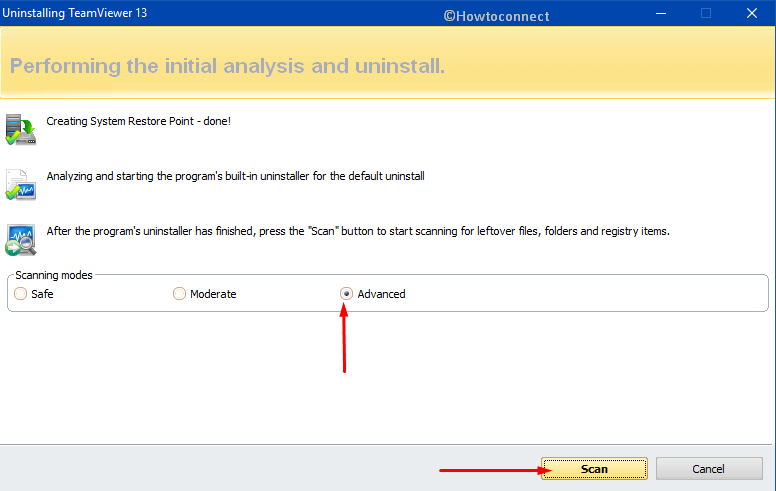This screenshot has height=491, width=776.
Task: Minimize the Uninstalling TeamViewer 13 window
Action: coord(661,13)
